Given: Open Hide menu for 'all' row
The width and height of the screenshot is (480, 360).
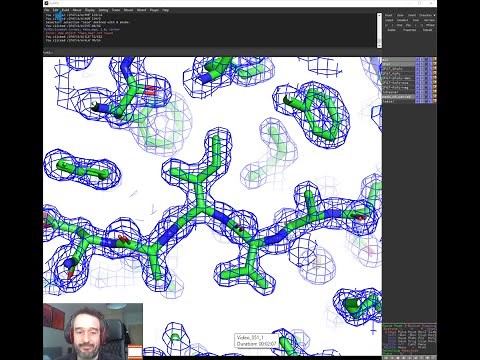Looking at the screenshot, I should [426, 59].
